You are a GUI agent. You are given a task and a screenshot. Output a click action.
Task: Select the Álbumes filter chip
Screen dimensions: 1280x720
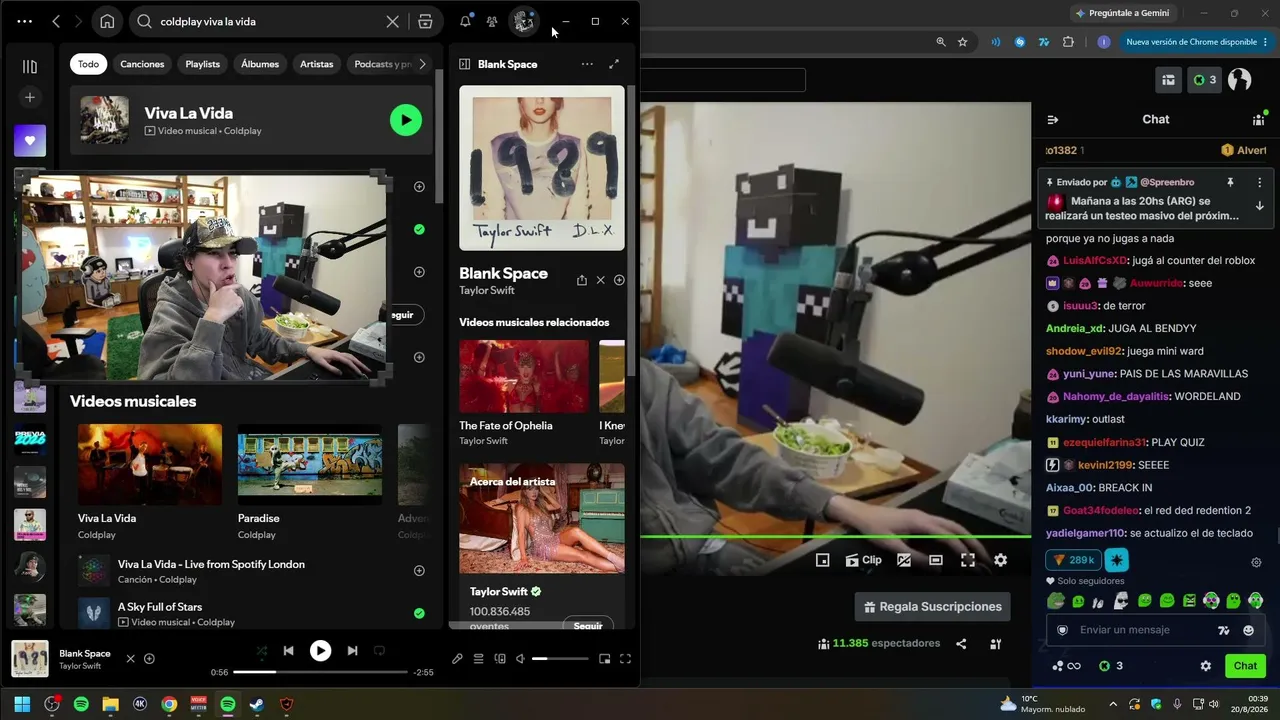pos(260,64)
